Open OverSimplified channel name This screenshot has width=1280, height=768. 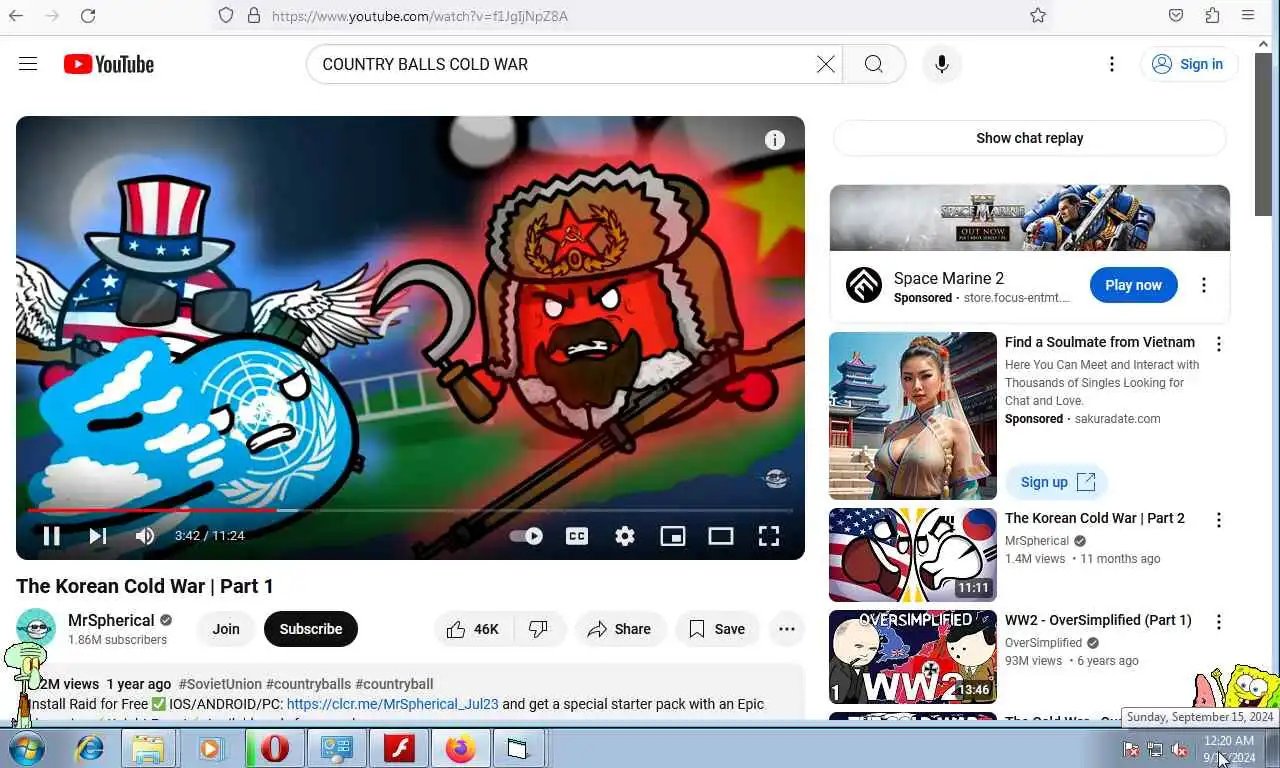(1043, 643)
